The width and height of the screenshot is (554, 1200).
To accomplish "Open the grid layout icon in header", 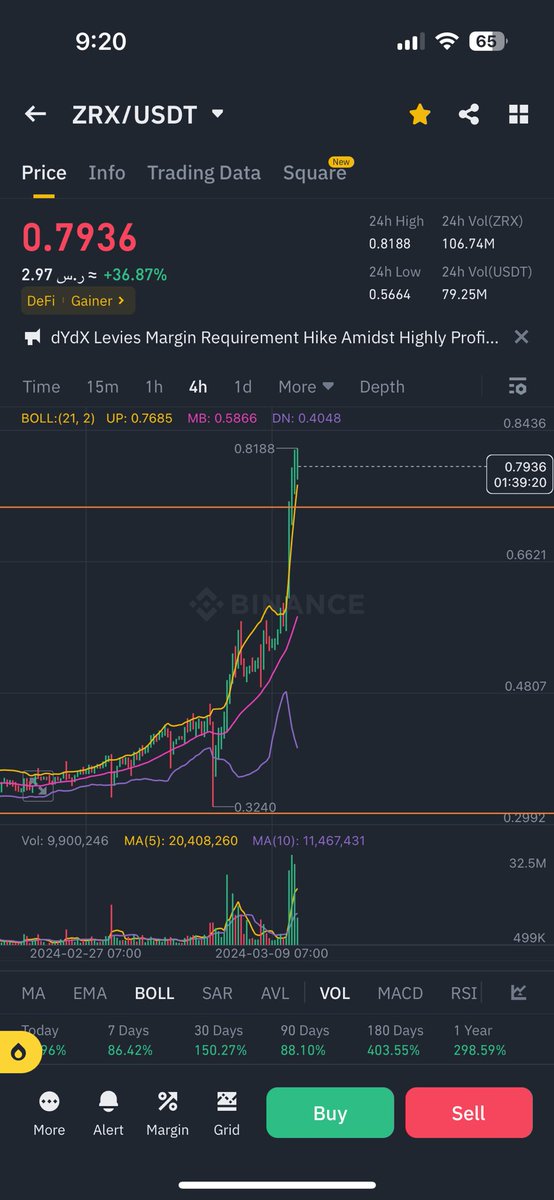I will (518, 114).
